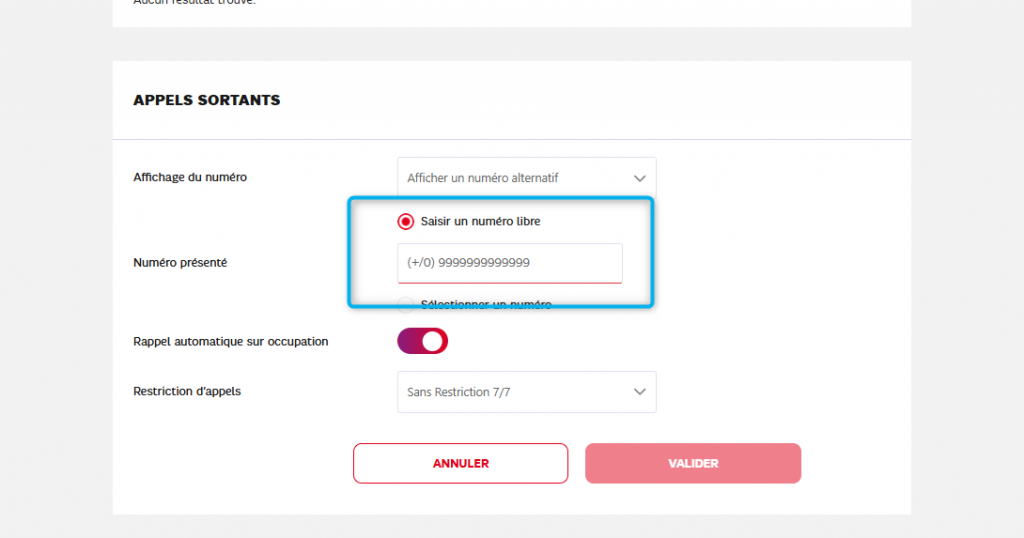Confirm with the VALIDER button
This screenshot has height=538, width=1024.
[x=693, y=463]
